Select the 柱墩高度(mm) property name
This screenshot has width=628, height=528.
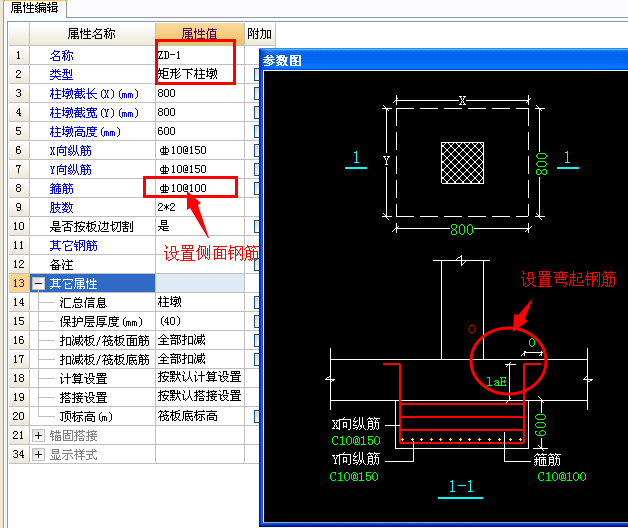click(85, 131)
